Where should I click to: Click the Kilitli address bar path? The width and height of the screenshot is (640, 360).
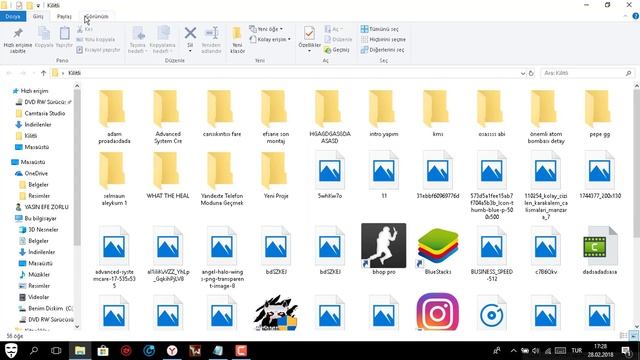pos(74,73)
